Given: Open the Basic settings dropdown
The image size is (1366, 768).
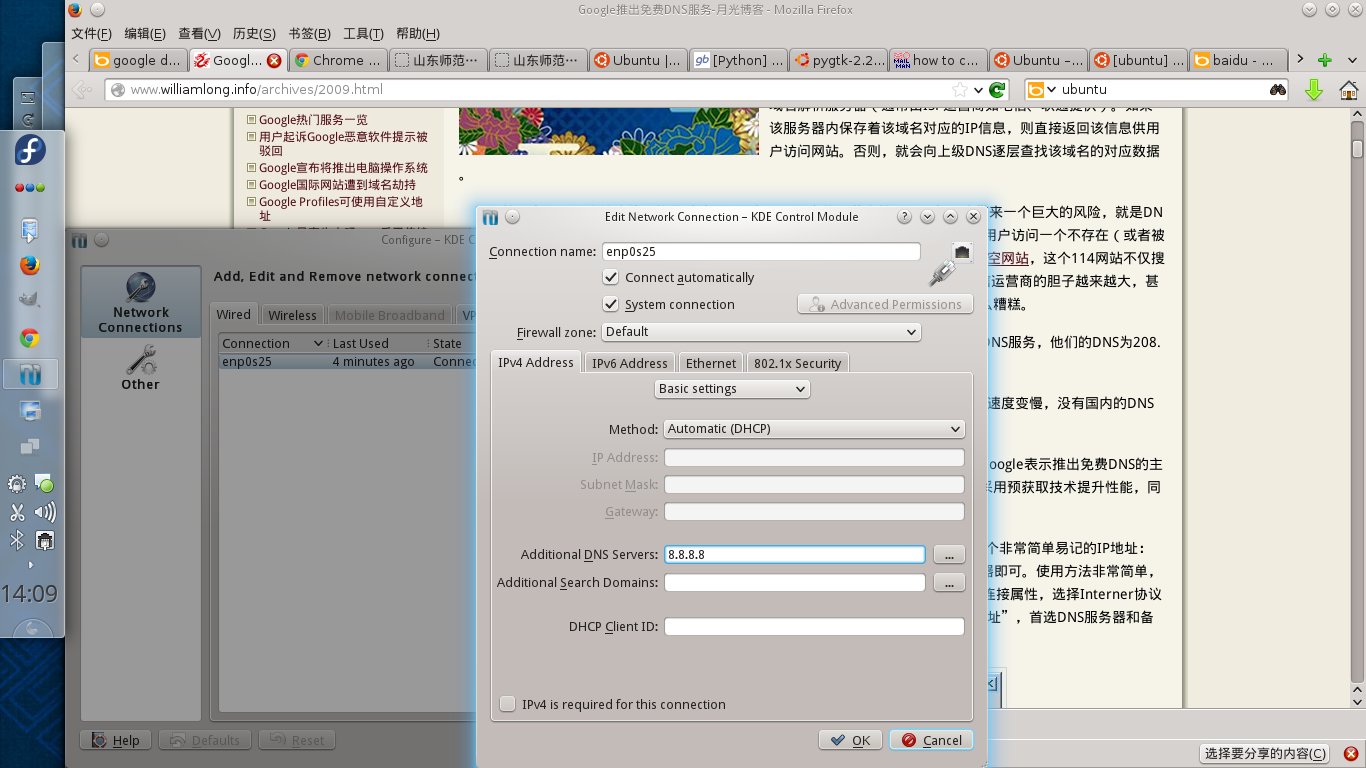Looking at the screenshot, I should [x=733, y=388].
